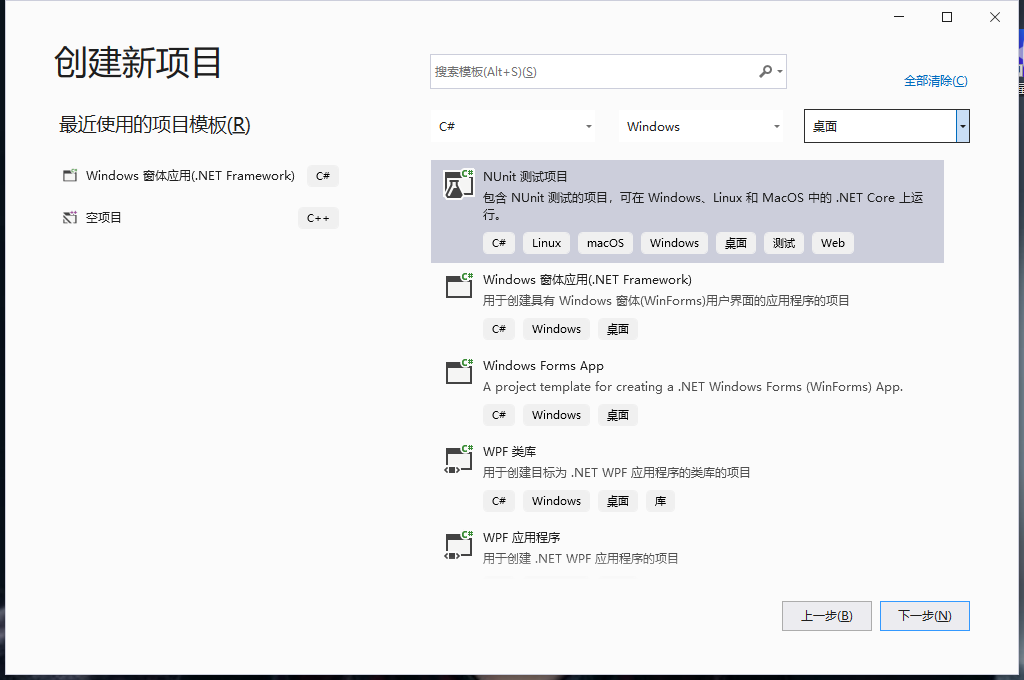Open the 桌面 project type dropdown
This screenshot has width=1024, height=680.
point(886,126)
